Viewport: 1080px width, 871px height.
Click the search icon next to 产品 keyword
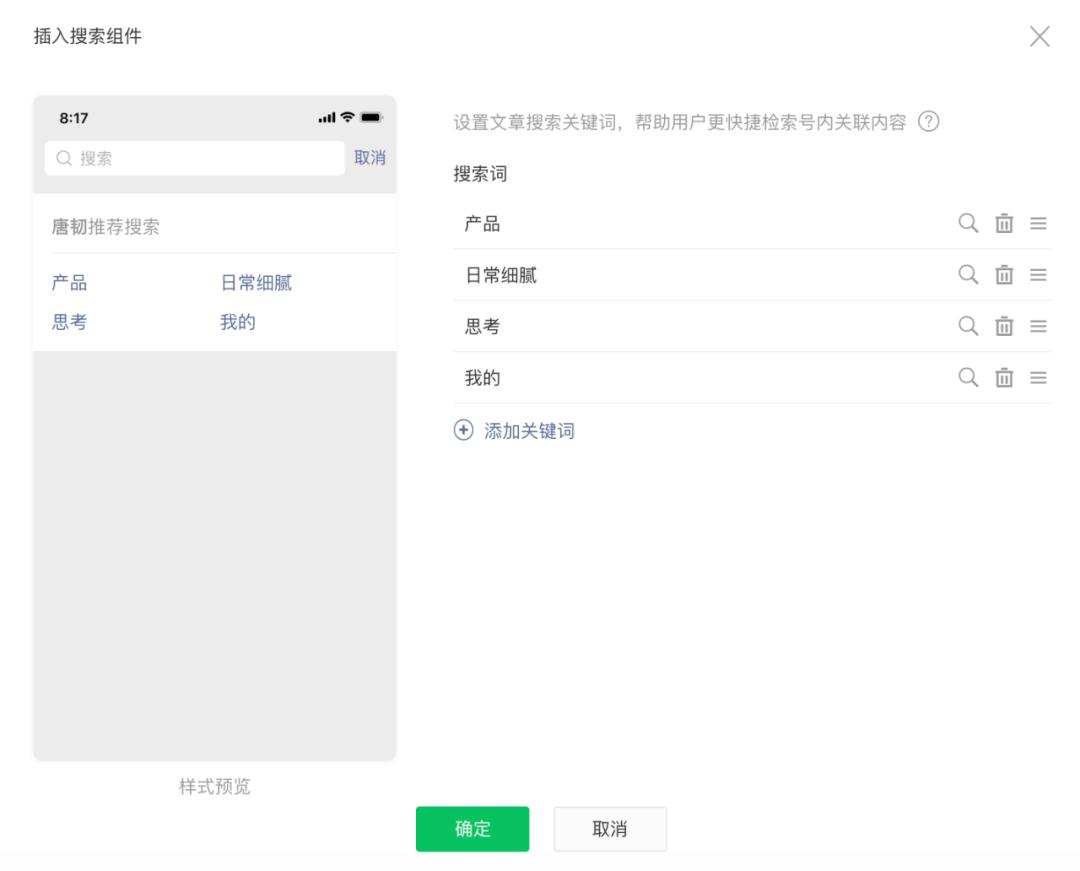tap(967, 224)
